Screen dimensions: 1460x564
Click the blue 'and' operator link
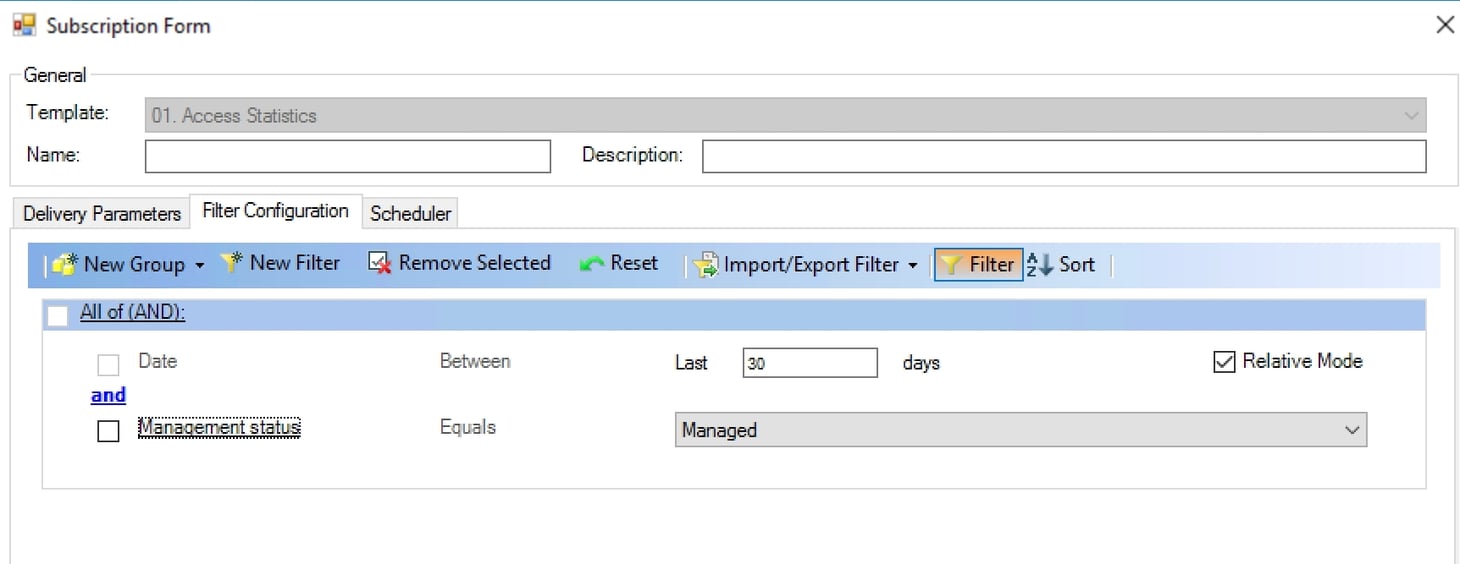pyautogui.click(x=108, y=396)
